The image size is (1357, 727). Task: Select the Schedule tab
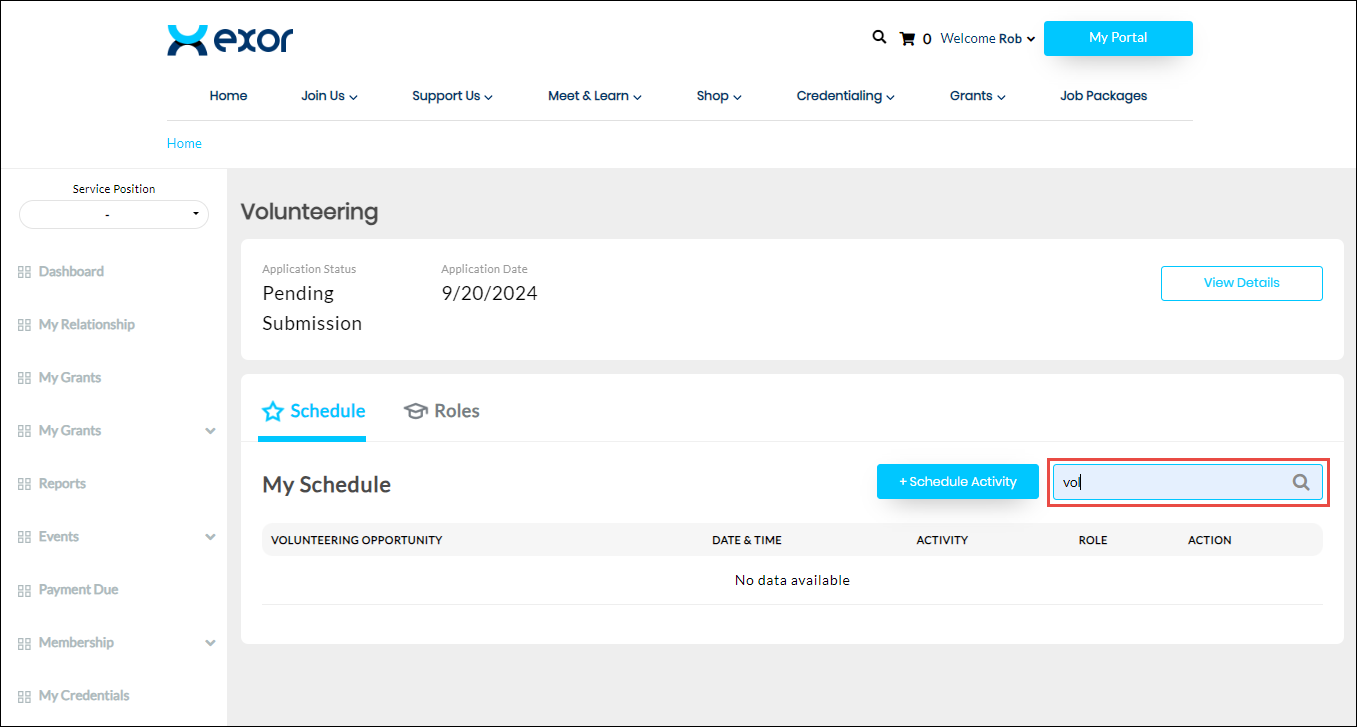coord(313,411)
